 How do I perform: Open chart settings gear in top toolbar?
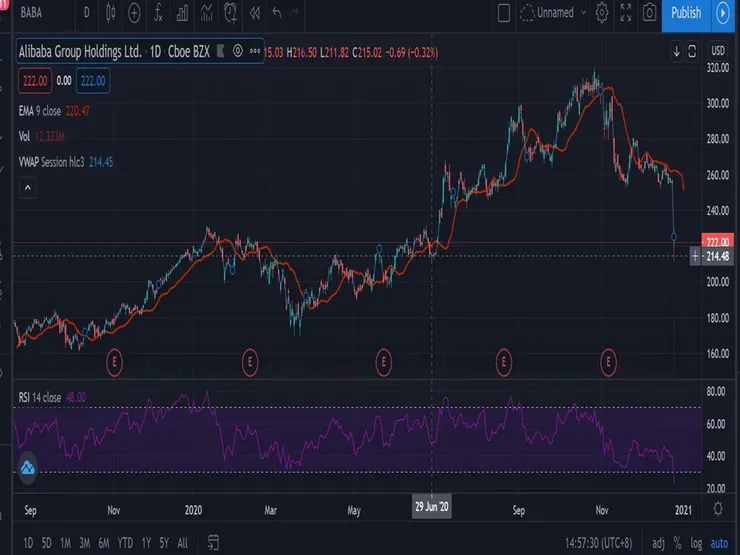tap(602, 13)
